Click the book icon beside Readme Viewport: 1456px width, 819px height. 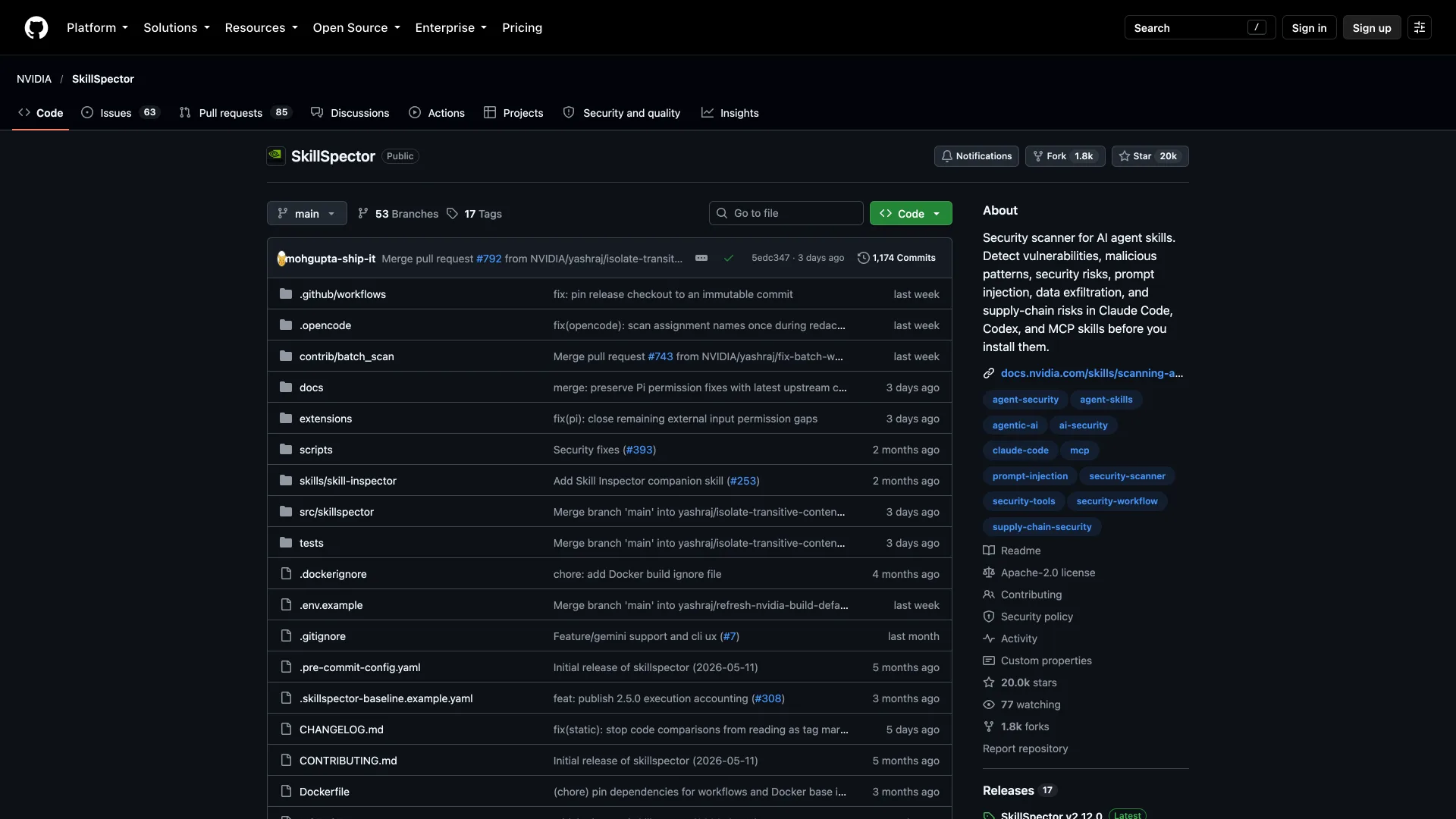(989, 551)
